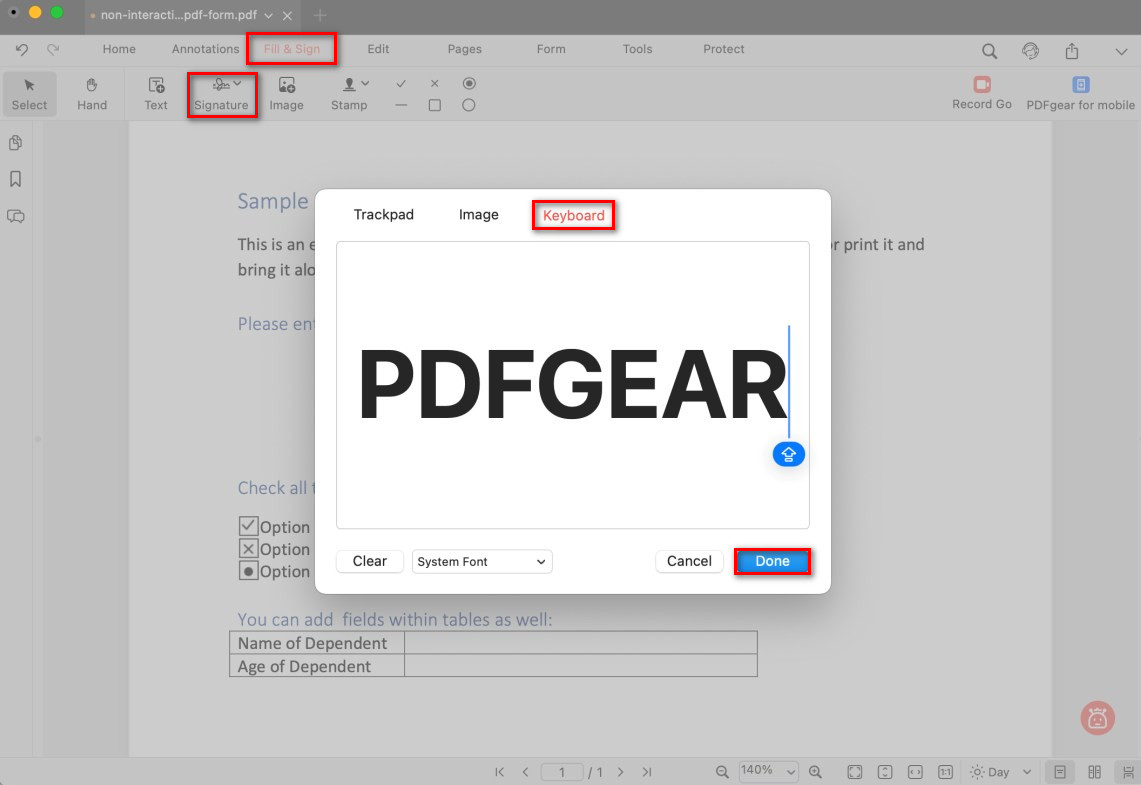Select the filled radio dot tool
This screenshot has width=1141, height=785.
[x=469, y=84]
